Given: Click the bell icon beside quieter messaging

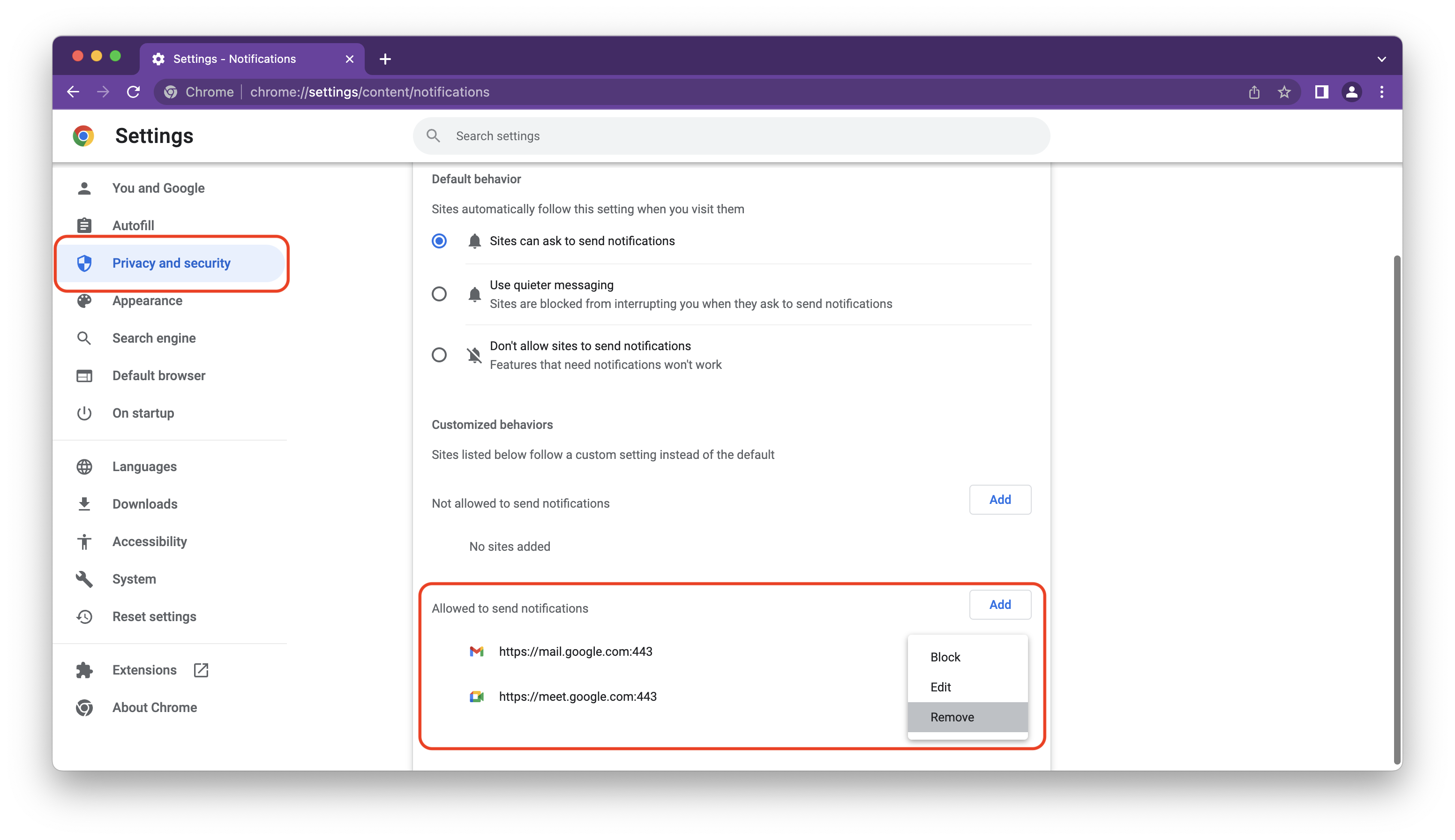Looking at the screenshot, I should (x=474, y=294).
